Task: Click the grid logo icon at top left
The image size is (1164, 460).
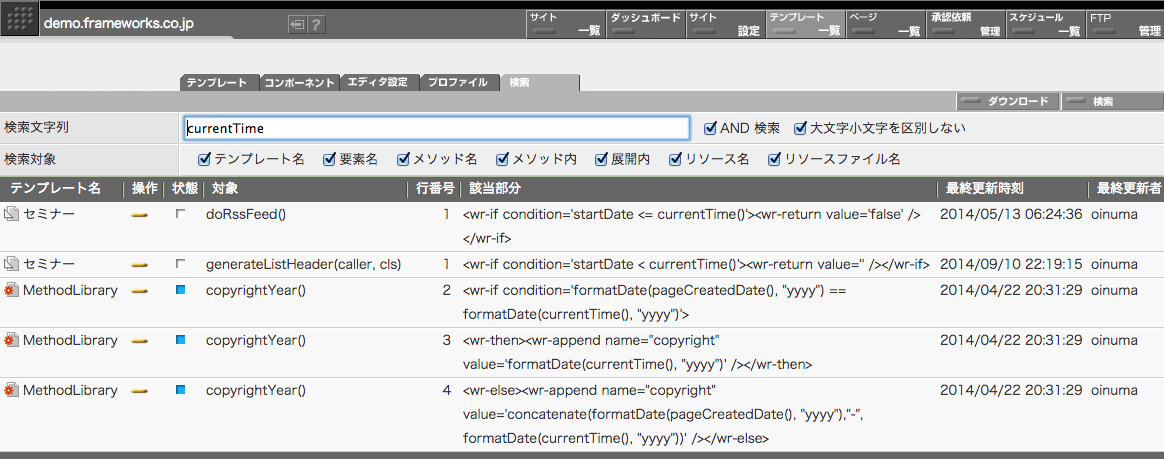Action: click(x=19, y=21)
